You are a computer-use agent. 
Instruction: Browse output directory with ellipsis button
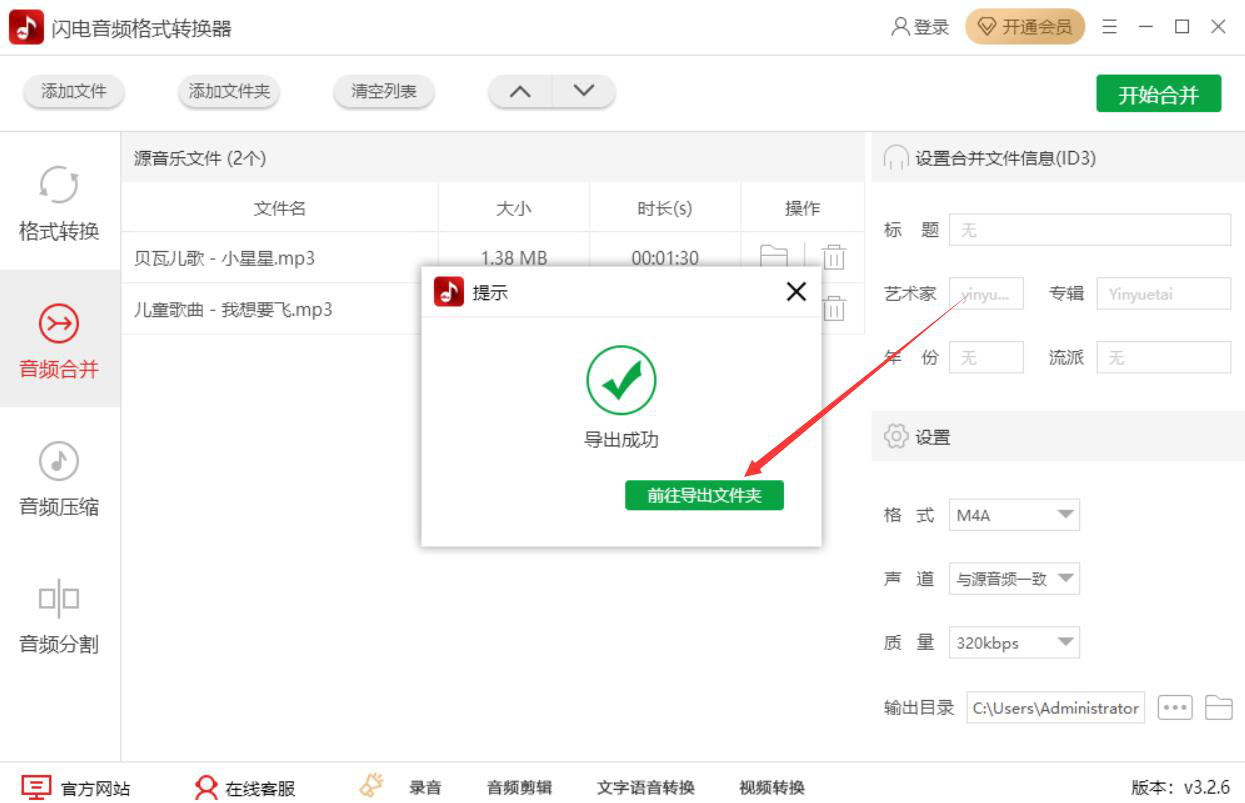click(x=1175, y=707)
